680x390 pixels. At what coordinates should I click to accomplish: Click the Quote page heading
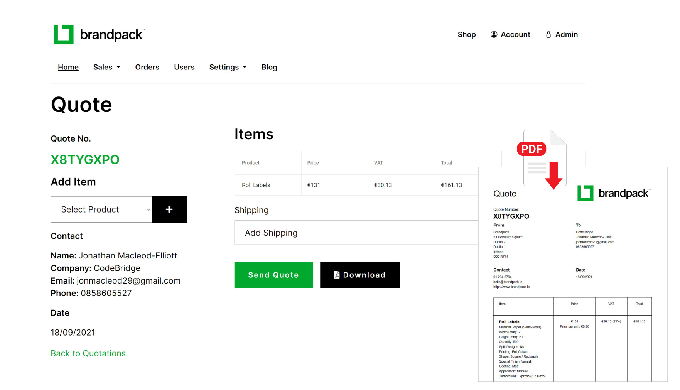tap(81, 105)
